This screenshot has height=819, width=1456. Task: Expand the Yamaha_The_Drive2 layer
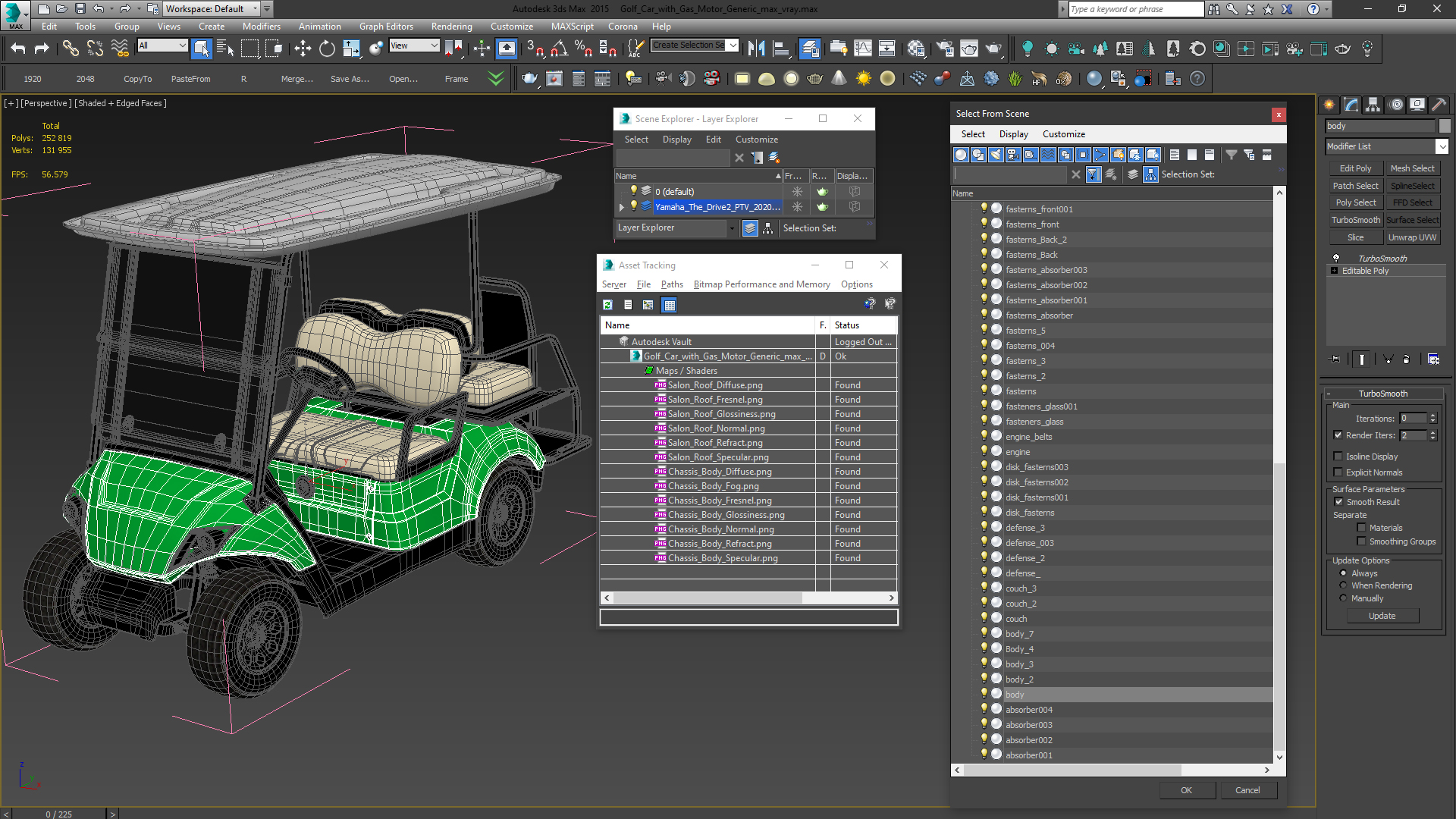(622, 207)
